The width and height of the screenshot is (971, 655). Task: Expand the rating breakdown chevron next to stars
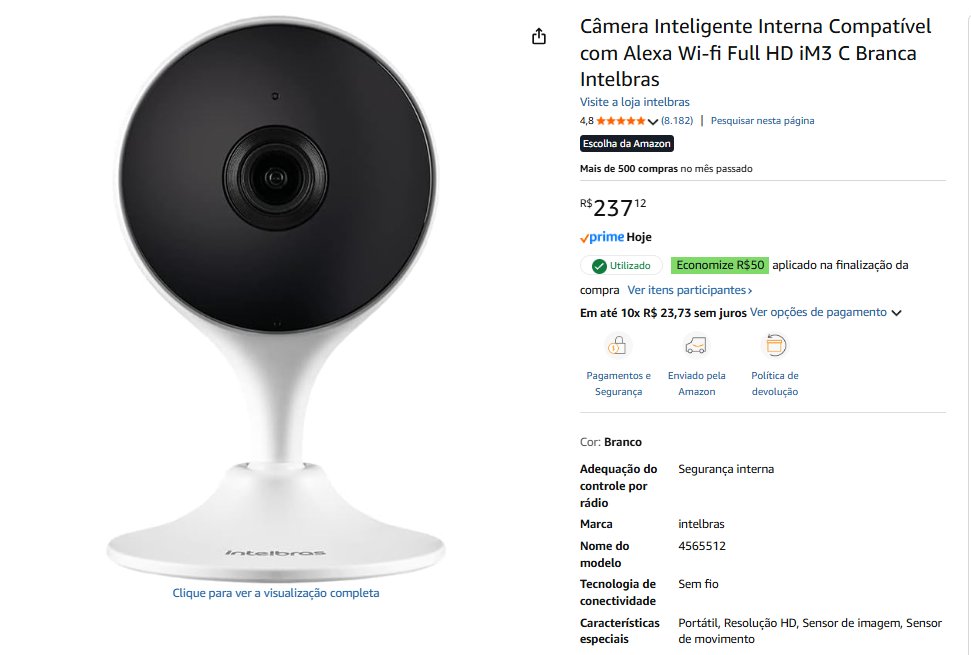pyautogui.click(x=652, y=121)
